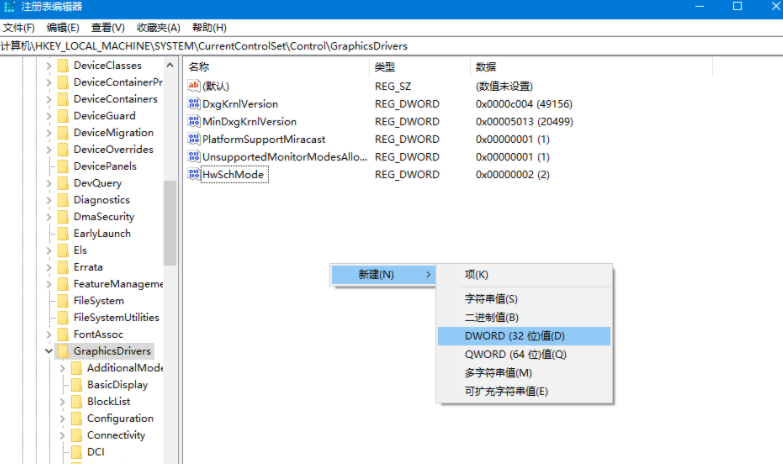
Task: Choose QWORD (64 位)值(Q) from submenu
Action: pyautogui.click(x=524, y=355)
